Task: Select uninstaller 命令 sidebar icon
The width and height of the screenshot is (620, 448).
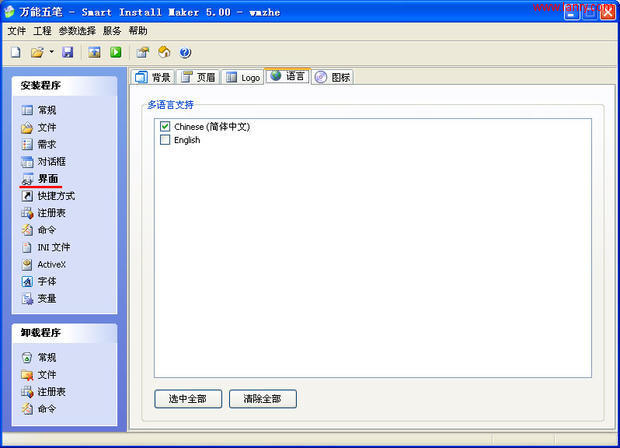Action: pos(27,408)
